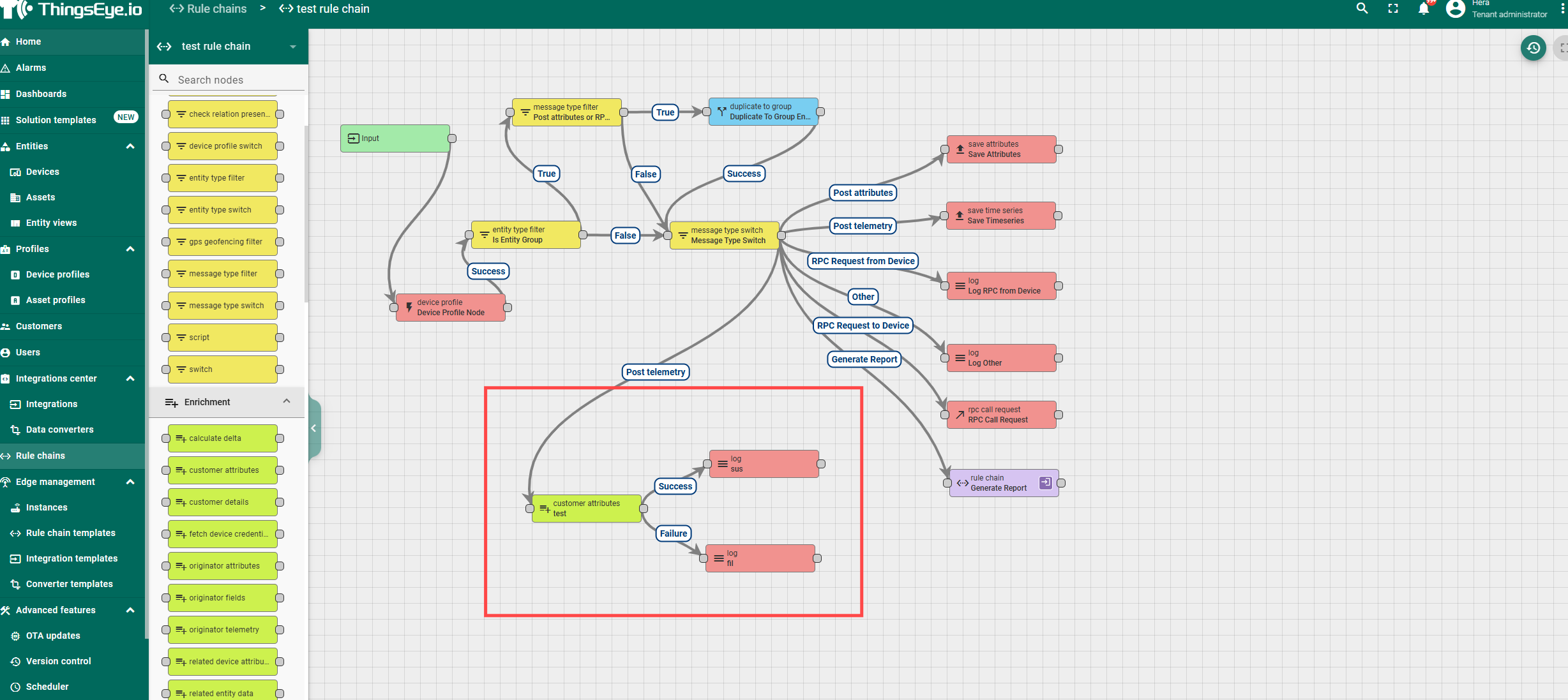This screenshot has height=700, width=1568.
Task: Open the test rule chain dropdown
Action: 292,47
